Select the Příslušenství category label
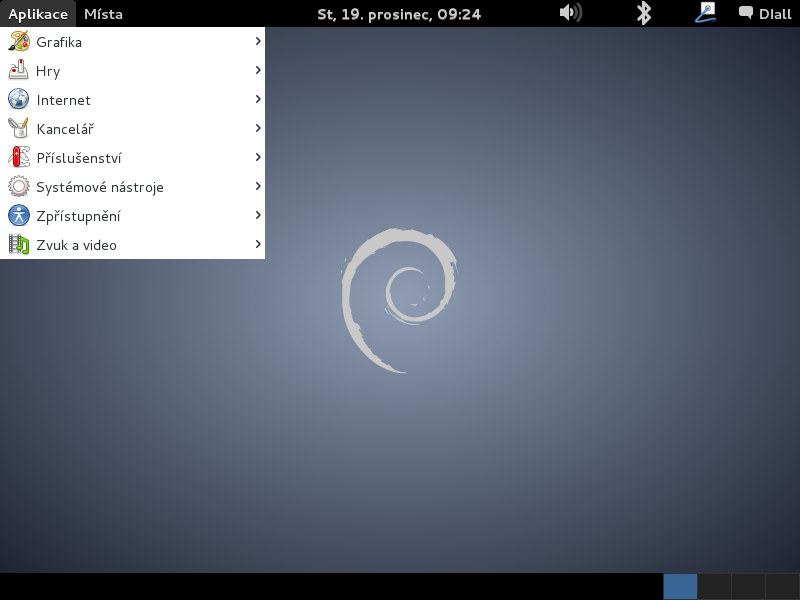 pyautogui.click(x=79, y=158)
